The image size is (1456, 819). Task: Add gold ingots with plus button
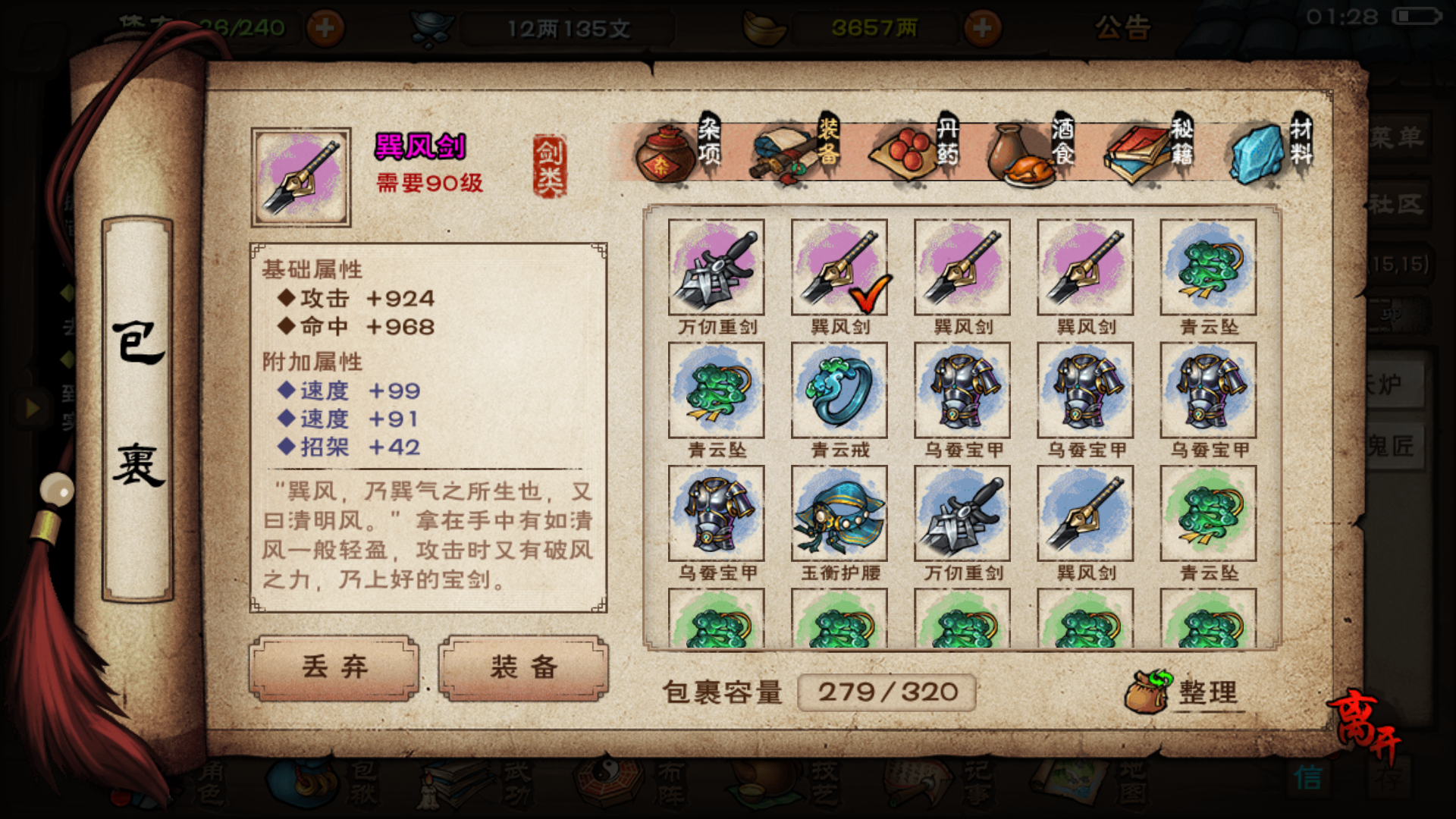coord(982,29)
